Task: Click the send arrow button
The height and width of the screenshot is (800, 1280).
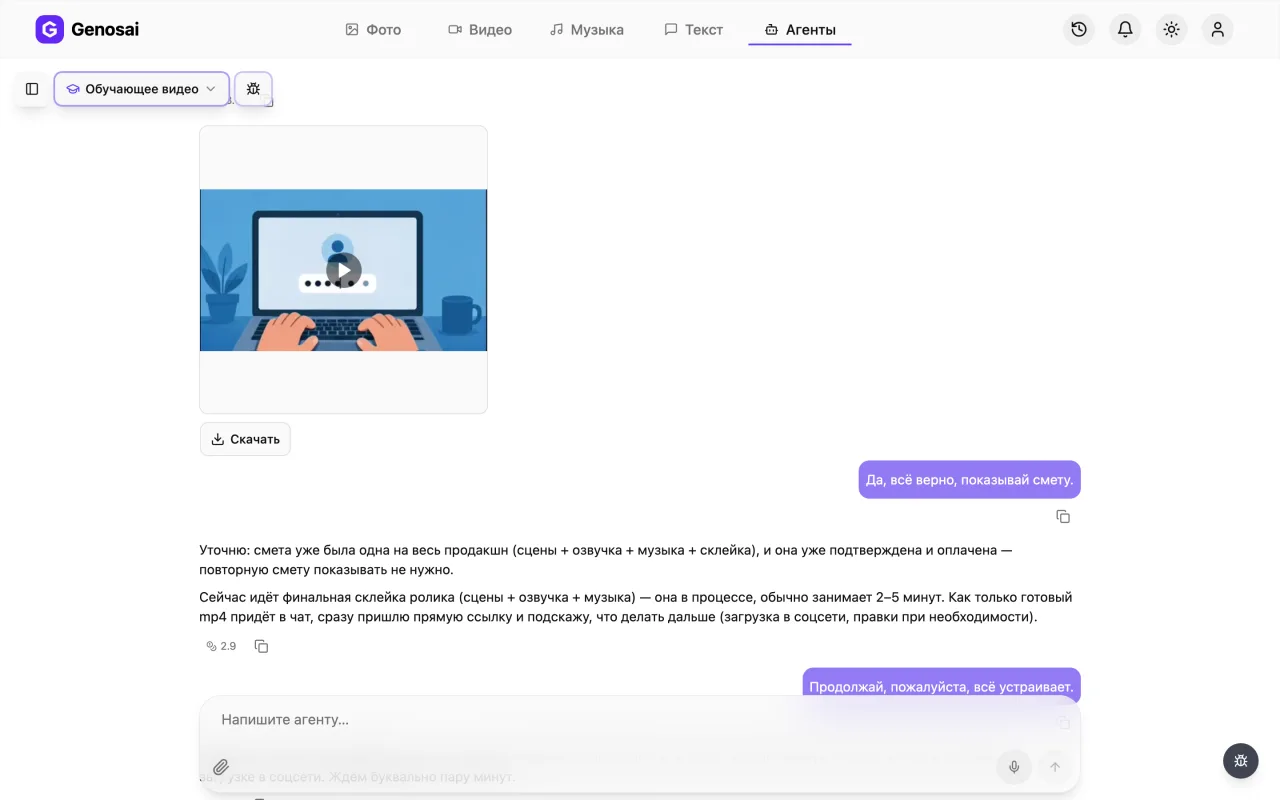Action: (1054, 767)
